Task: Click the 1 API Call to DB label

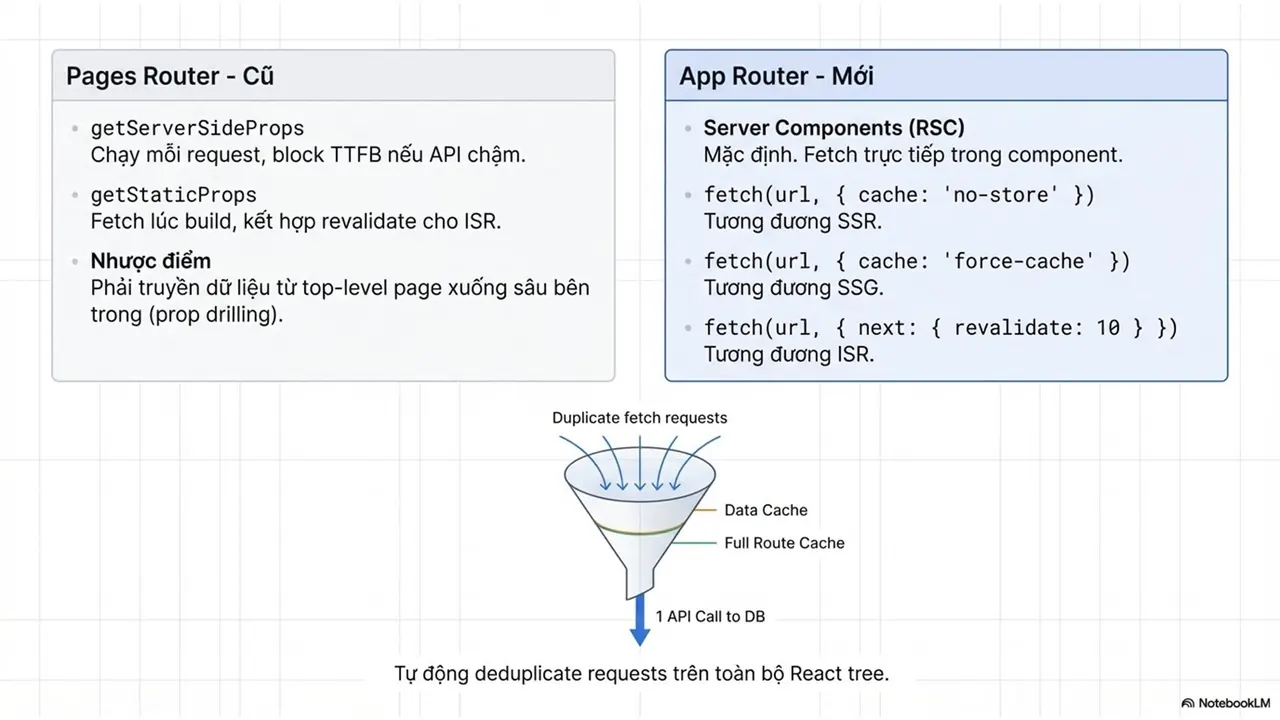Action: (711, 617)
